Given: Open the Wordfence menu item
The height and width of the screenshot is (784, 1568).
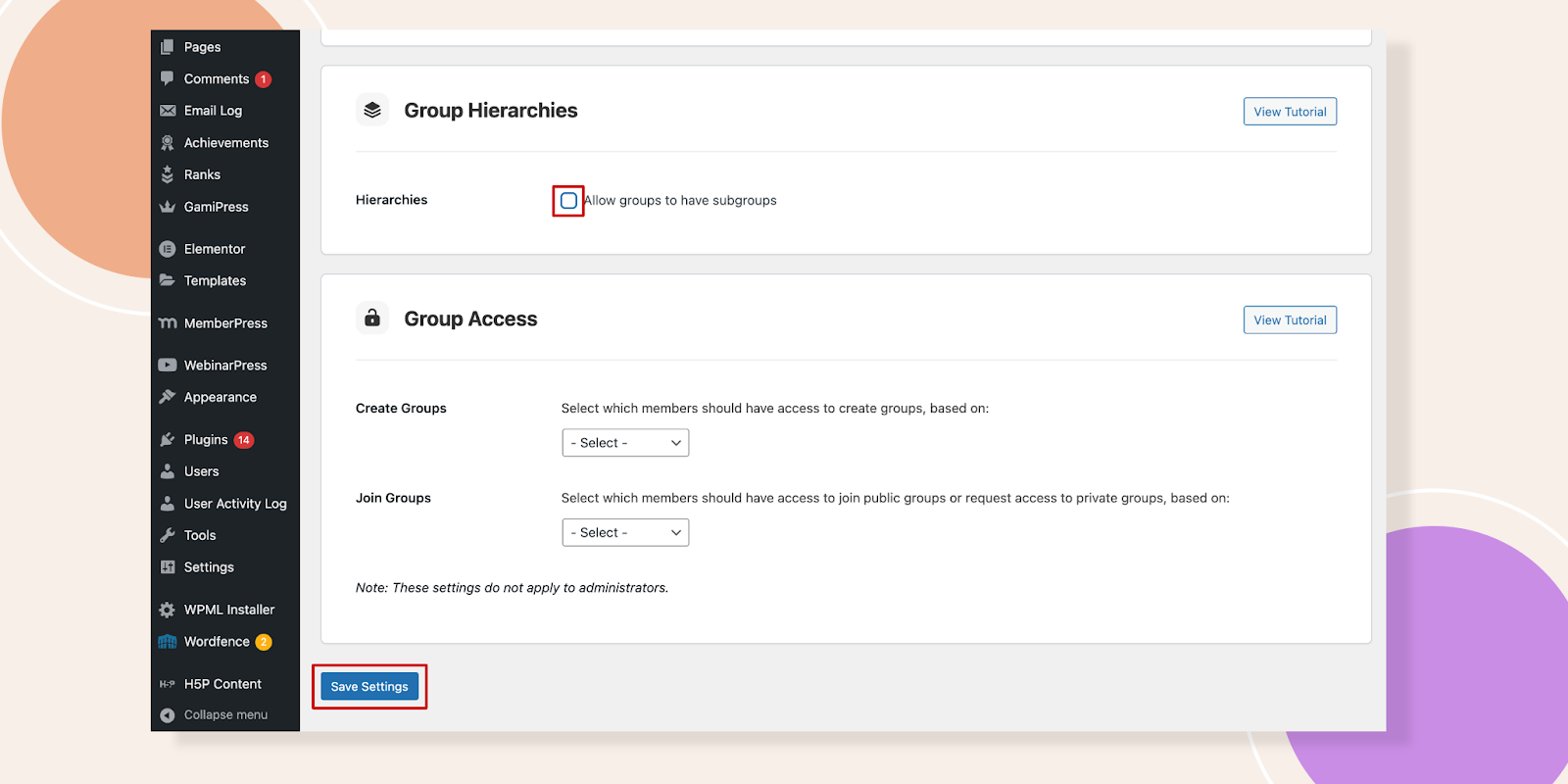Looking at the screenshot, I should (225, 642).
